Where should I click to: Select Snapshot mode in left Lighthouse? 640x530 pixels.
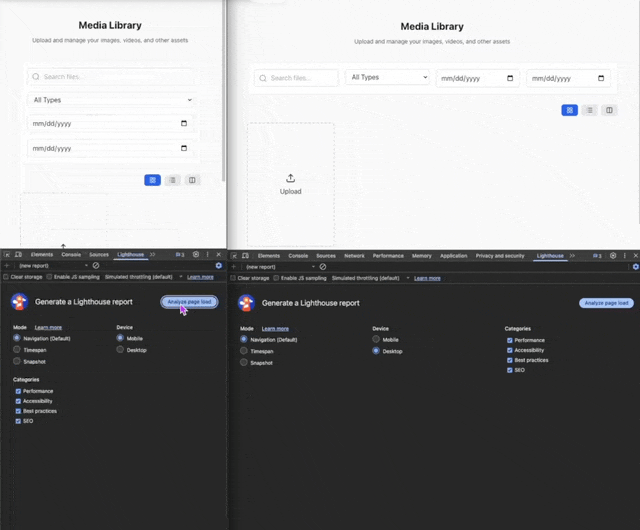tap(17, 361)
